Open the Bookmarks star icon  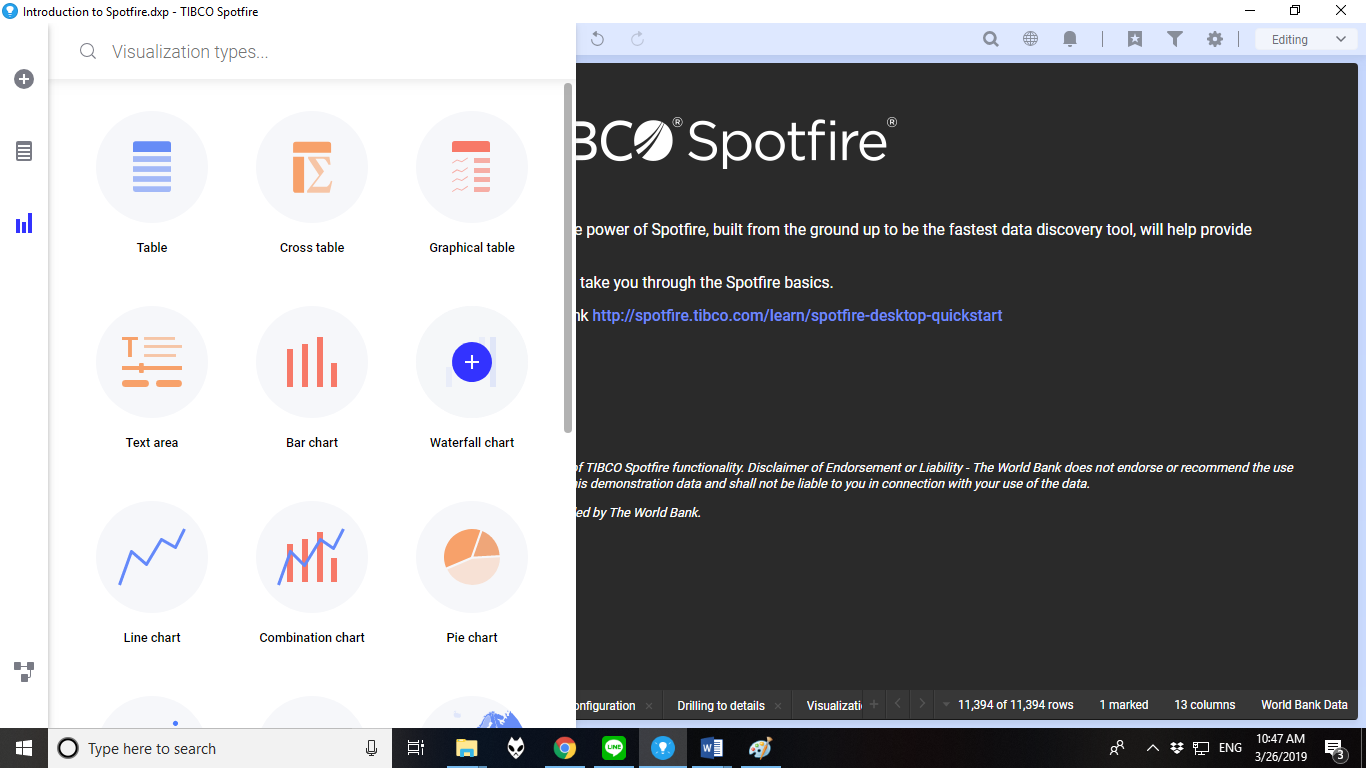tap(1135, 39)
